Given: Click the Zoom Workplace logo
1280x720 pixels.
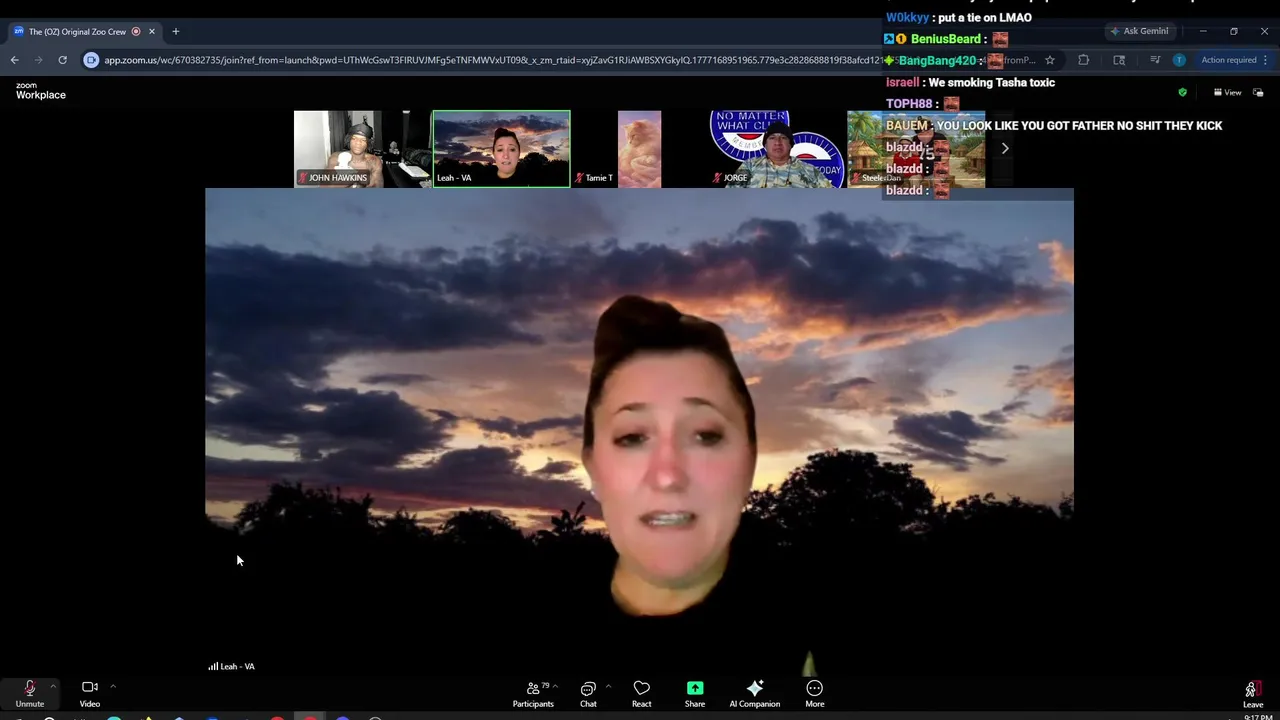Looking at the screenshot, I should pyautogui.click(x=40, y=91).
